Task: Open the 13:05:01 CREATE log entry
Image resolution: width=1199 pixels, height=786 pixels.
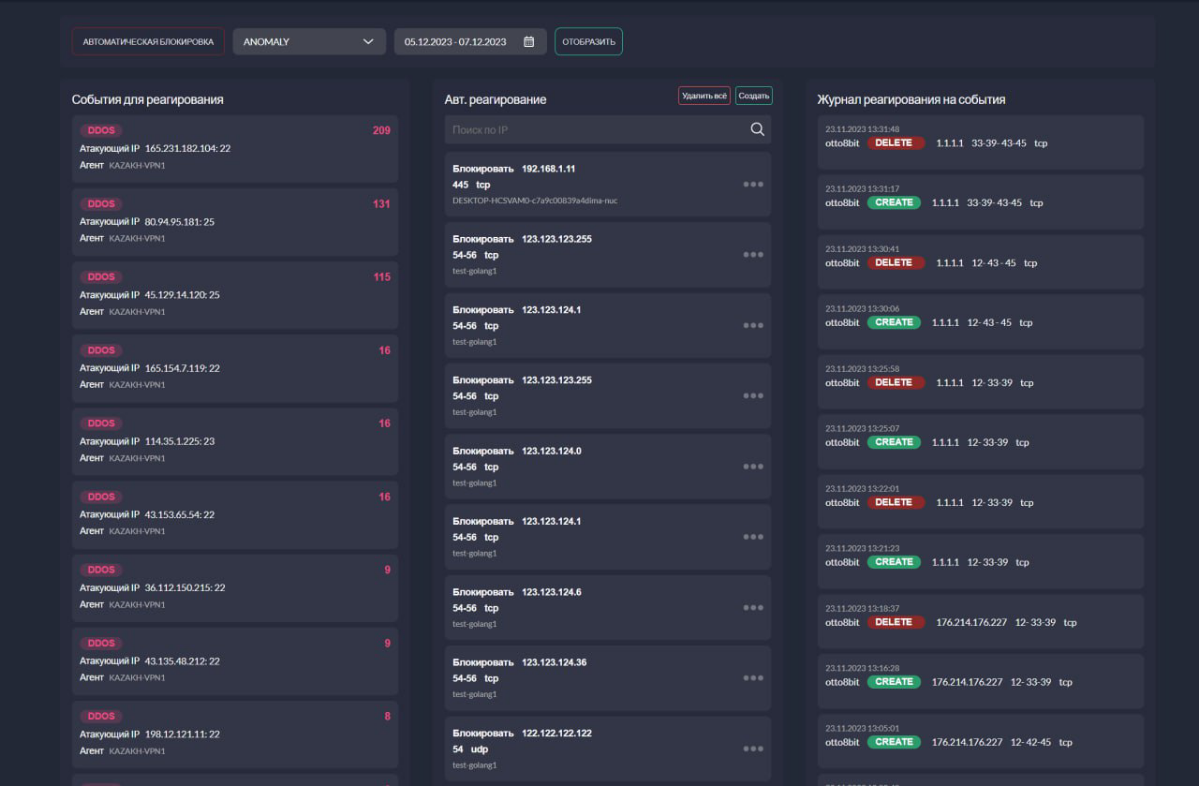Action: (980, 741)
